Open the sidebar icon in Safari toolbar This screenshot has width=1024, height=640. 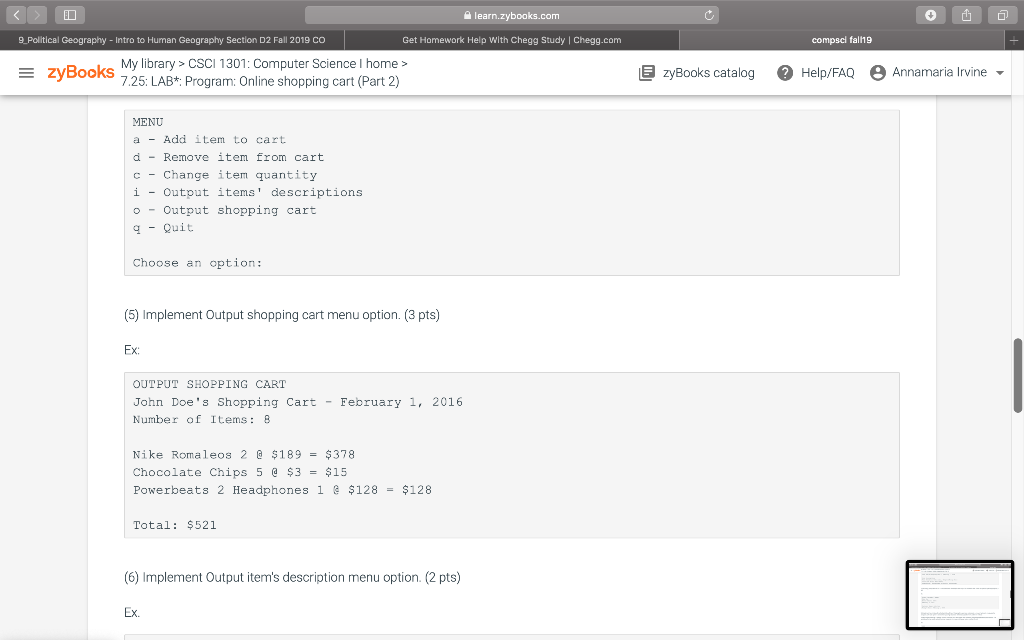pyautogui.click(x=68, y=14)
